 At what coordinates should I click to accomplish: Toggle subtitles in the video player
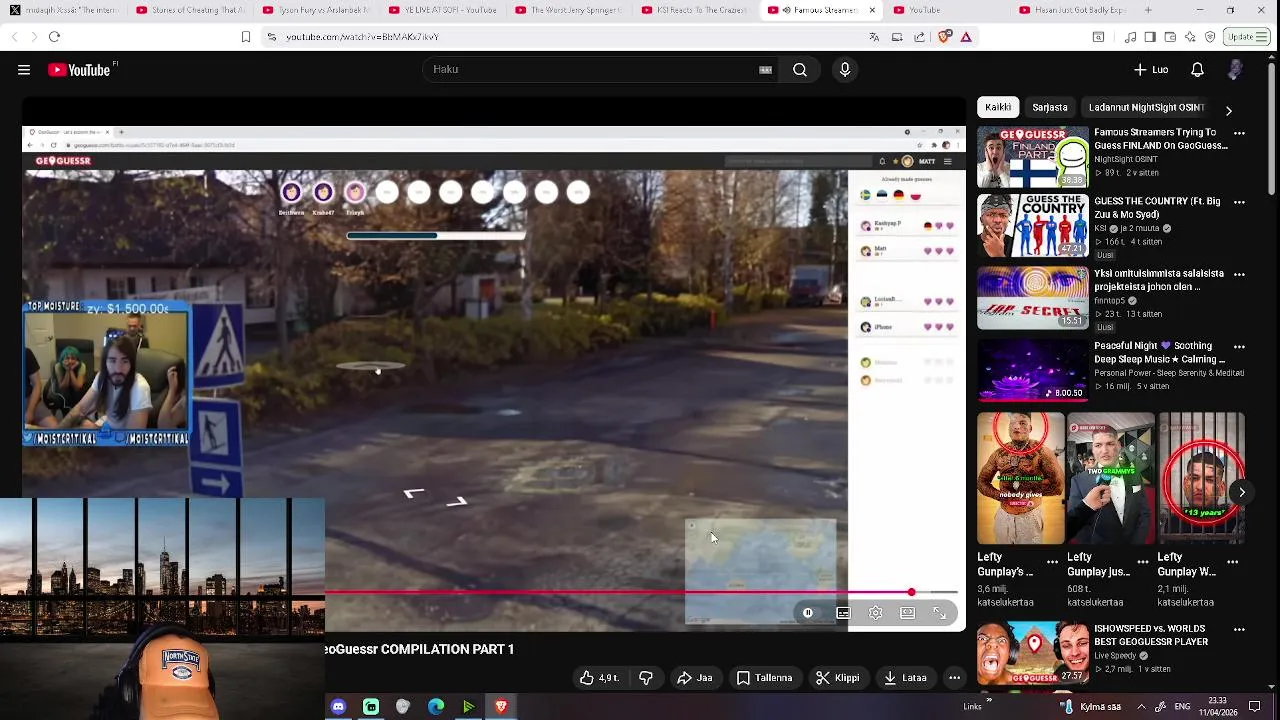coord(843,613)
